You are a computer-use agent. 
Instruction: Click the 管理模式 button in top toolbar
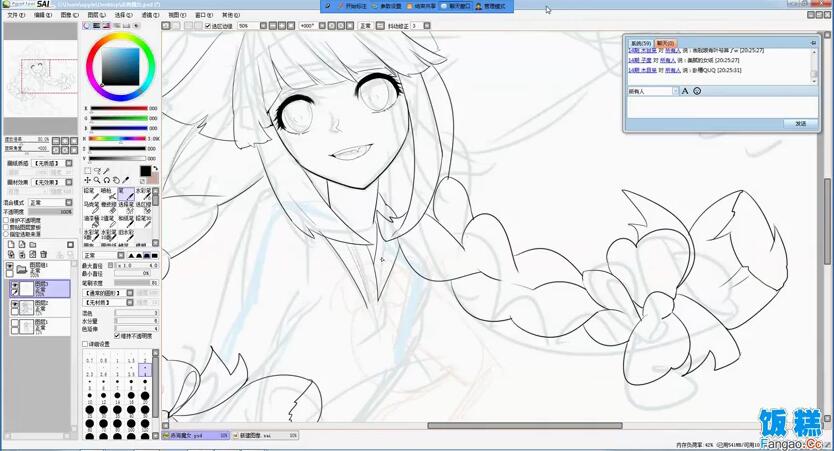pos(490,6)
